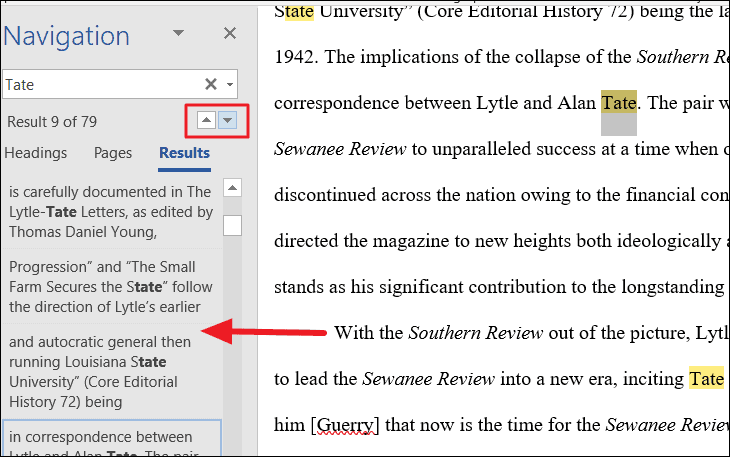730x457 pixels.
Task: Click highlighted 'Tate' after 'Alan' in document
Action: point(618,102)
